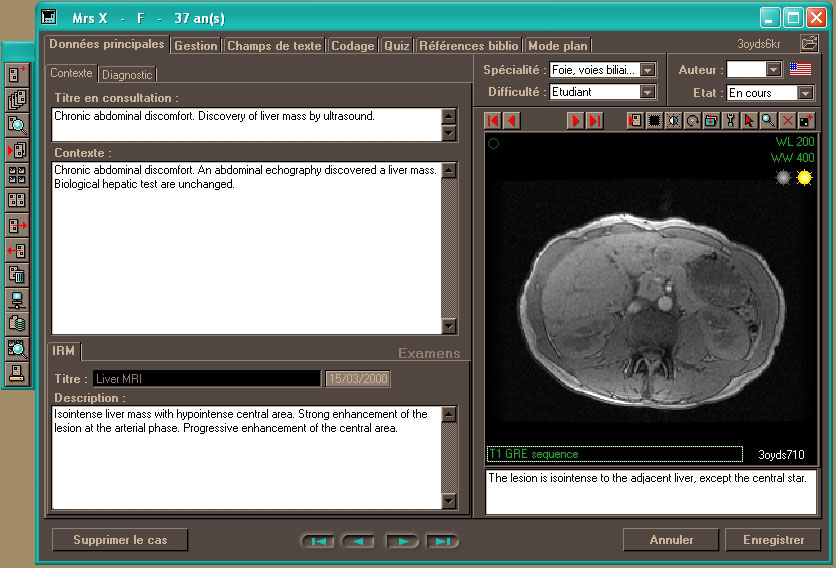Click the import case left-arrow icon
The width and height of the screenshot is (836, 568).
click(17, 250)
